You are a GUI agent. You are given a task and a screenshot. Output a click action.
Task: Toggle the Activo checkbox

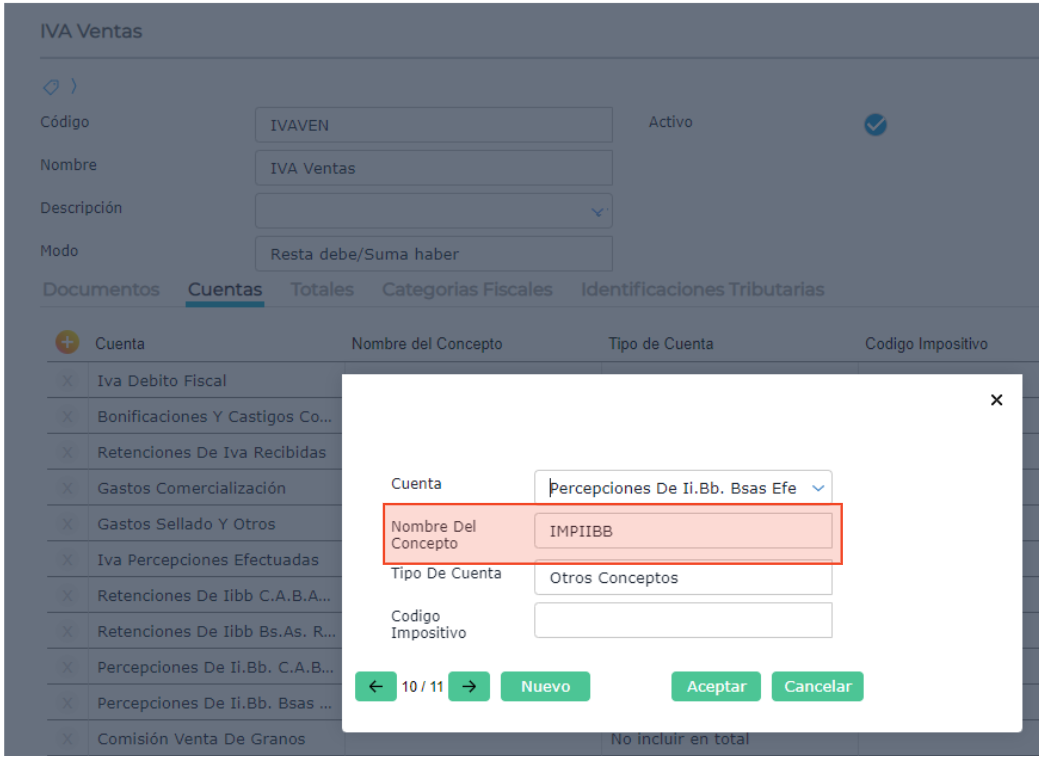click(875, 125)
